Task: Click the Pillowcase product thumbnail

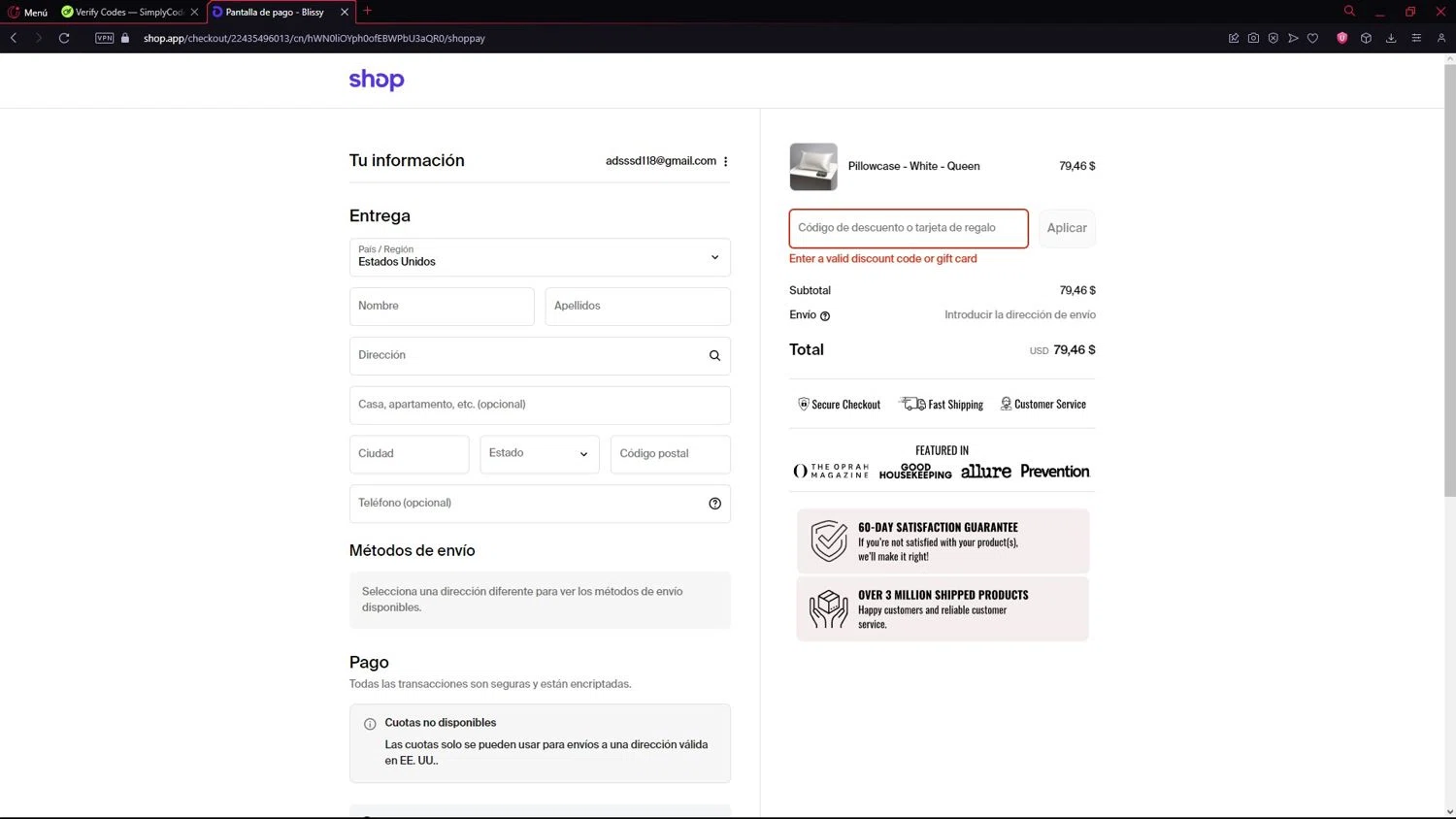Action: (x=813, y=167)
